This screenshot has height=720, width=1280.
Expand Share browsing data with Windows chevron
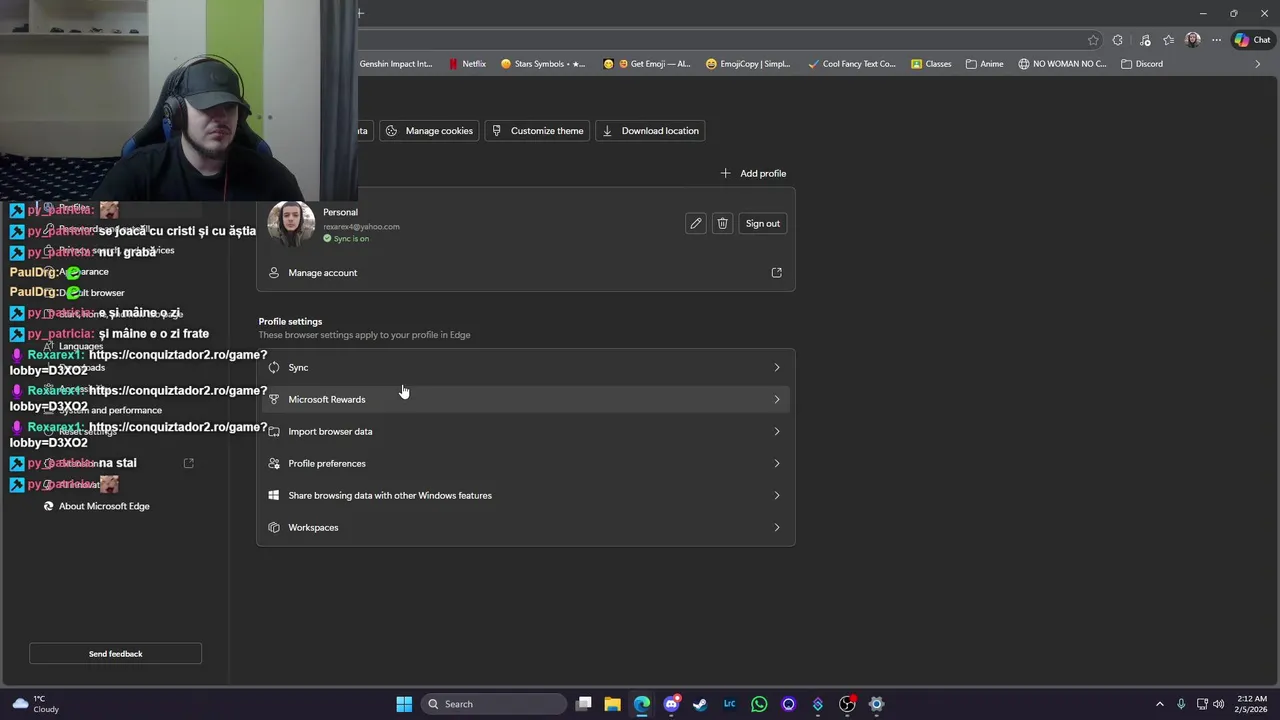tap(777, 495)
